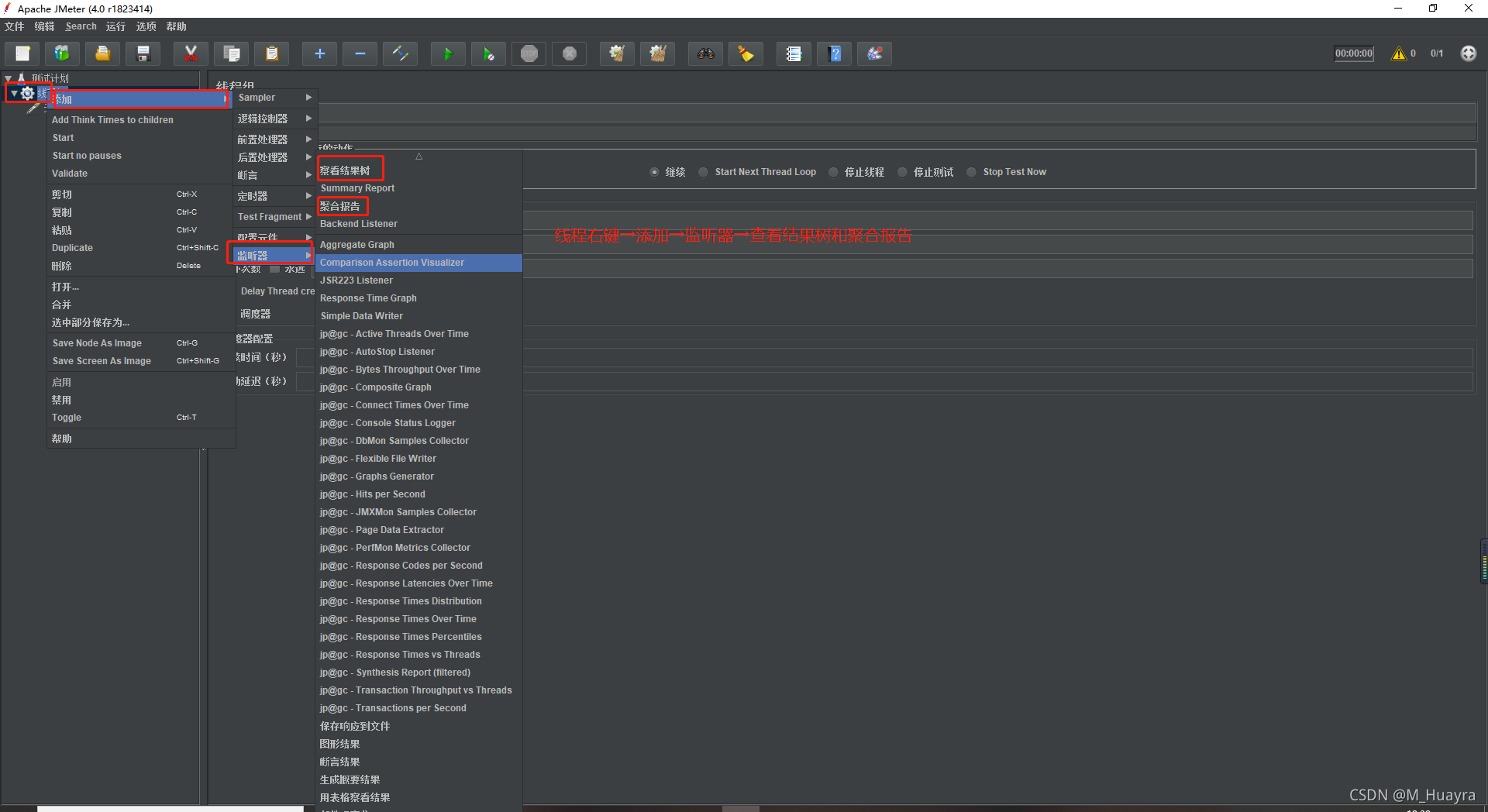Open the 运行 menu
This screenshot has height=812, width=1488.
115,26
